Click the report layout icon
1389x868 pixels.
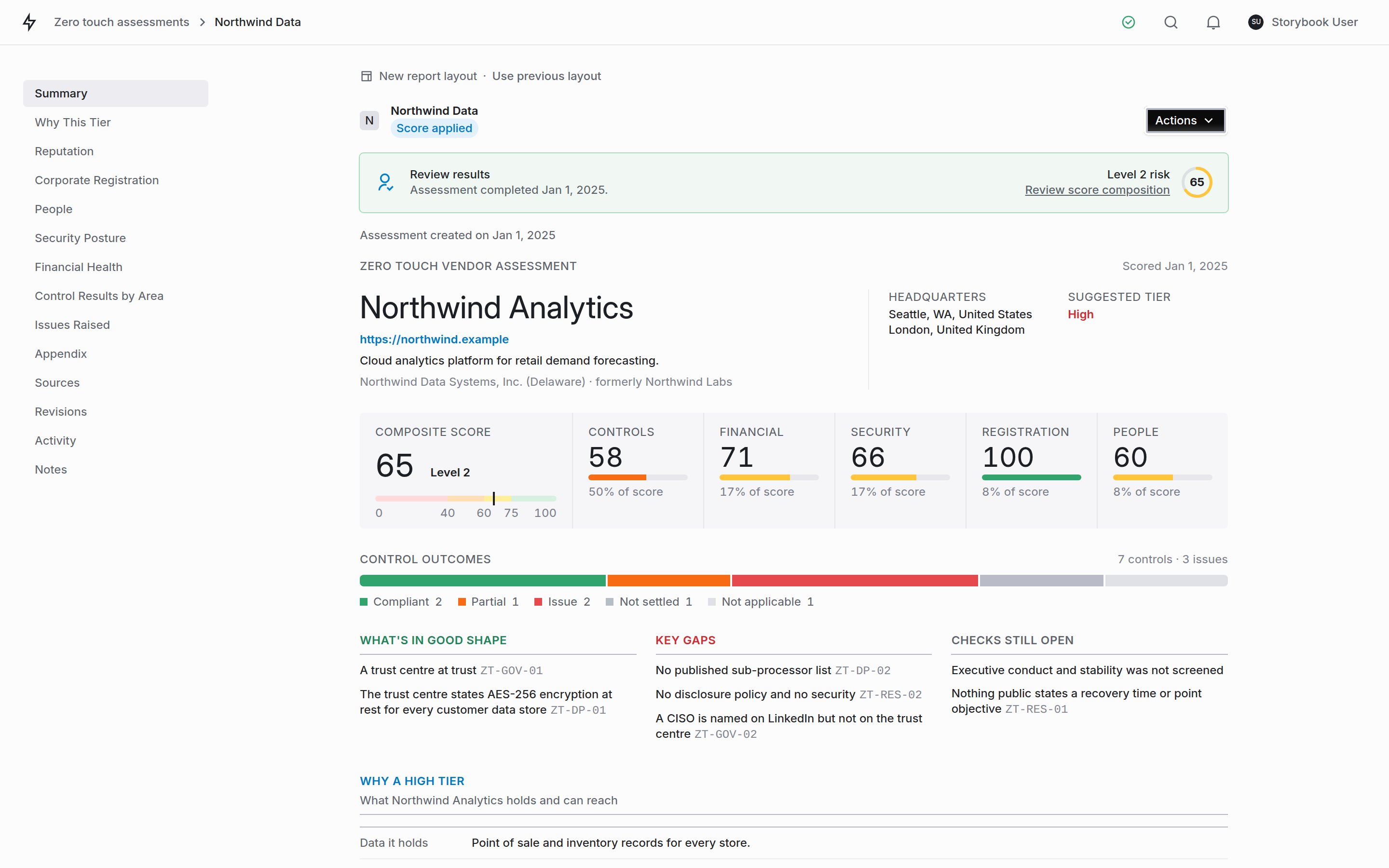(x=366, y=76)
